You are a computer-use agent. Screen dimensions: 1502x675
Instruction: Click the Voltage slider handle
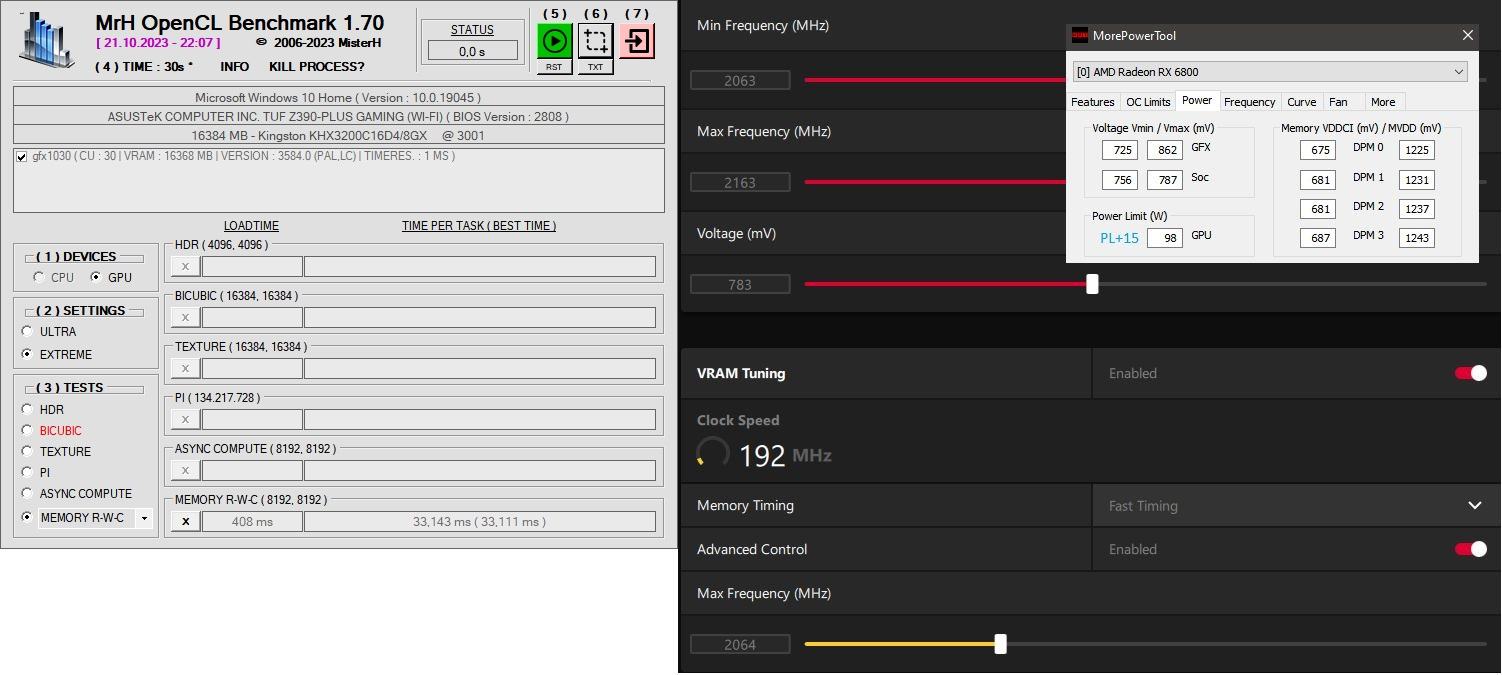1092,284
